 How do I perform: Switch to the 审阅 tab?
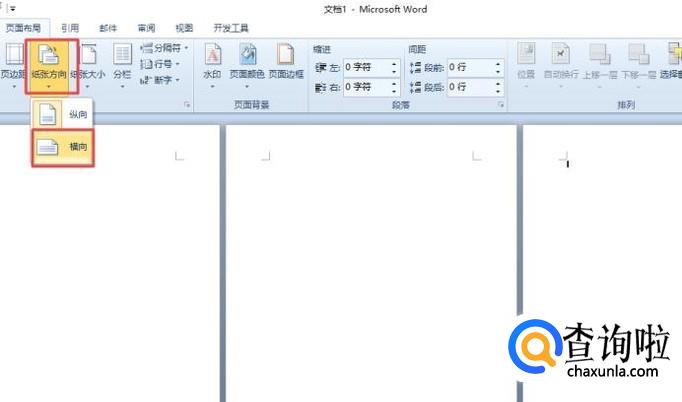(146, 28)
